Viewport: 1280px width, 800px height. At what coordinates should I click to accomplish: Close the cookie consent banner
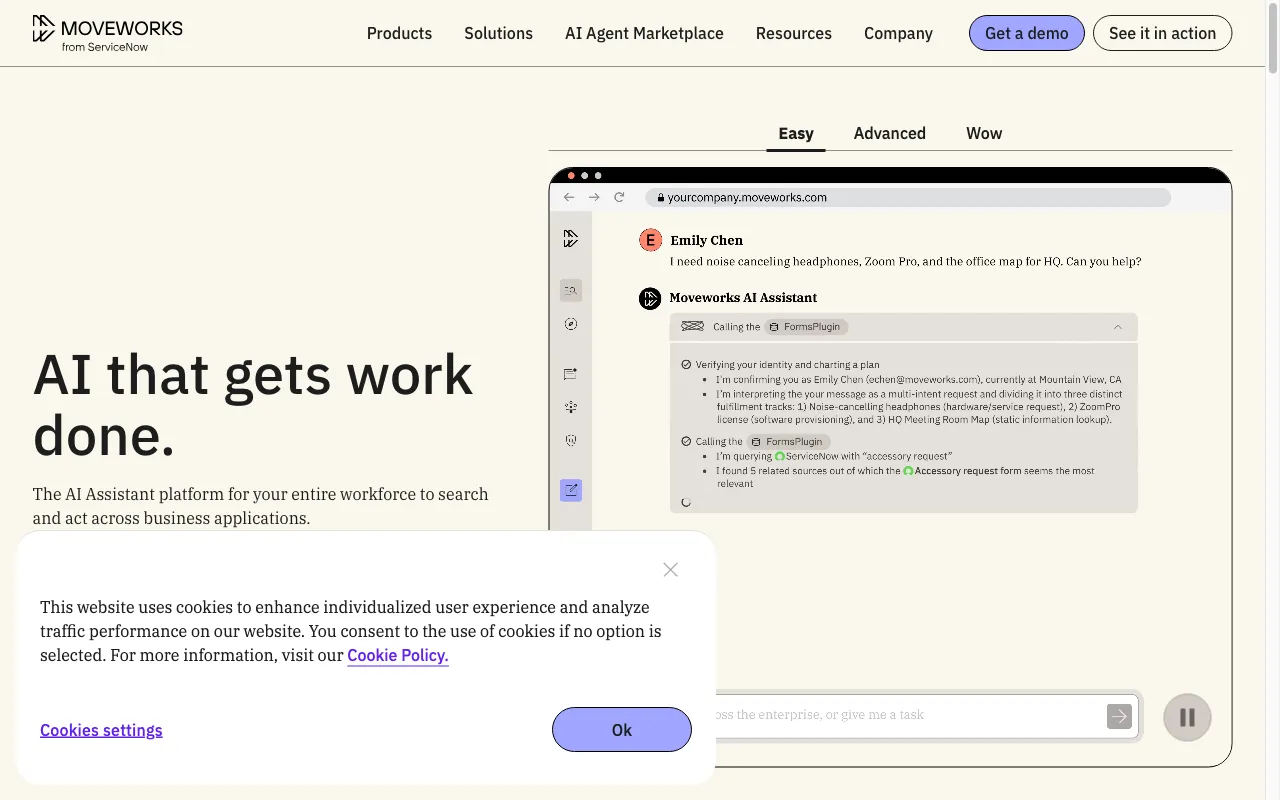click(x=670, y=569)
